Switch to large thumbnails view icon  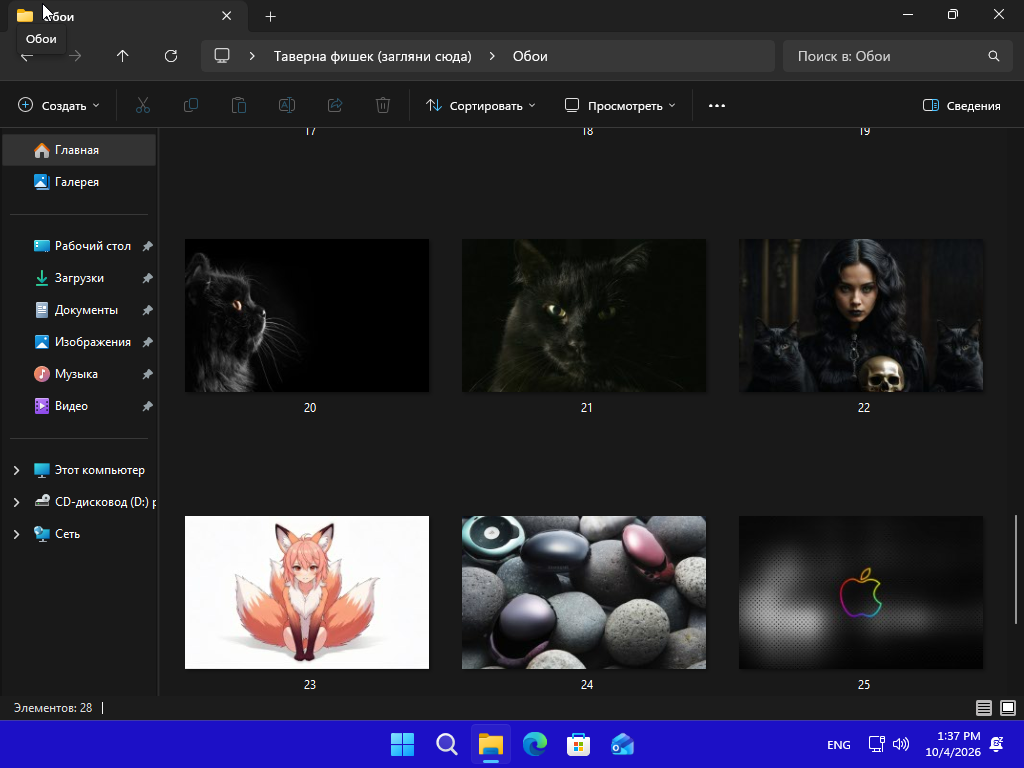pos(1008,707)
